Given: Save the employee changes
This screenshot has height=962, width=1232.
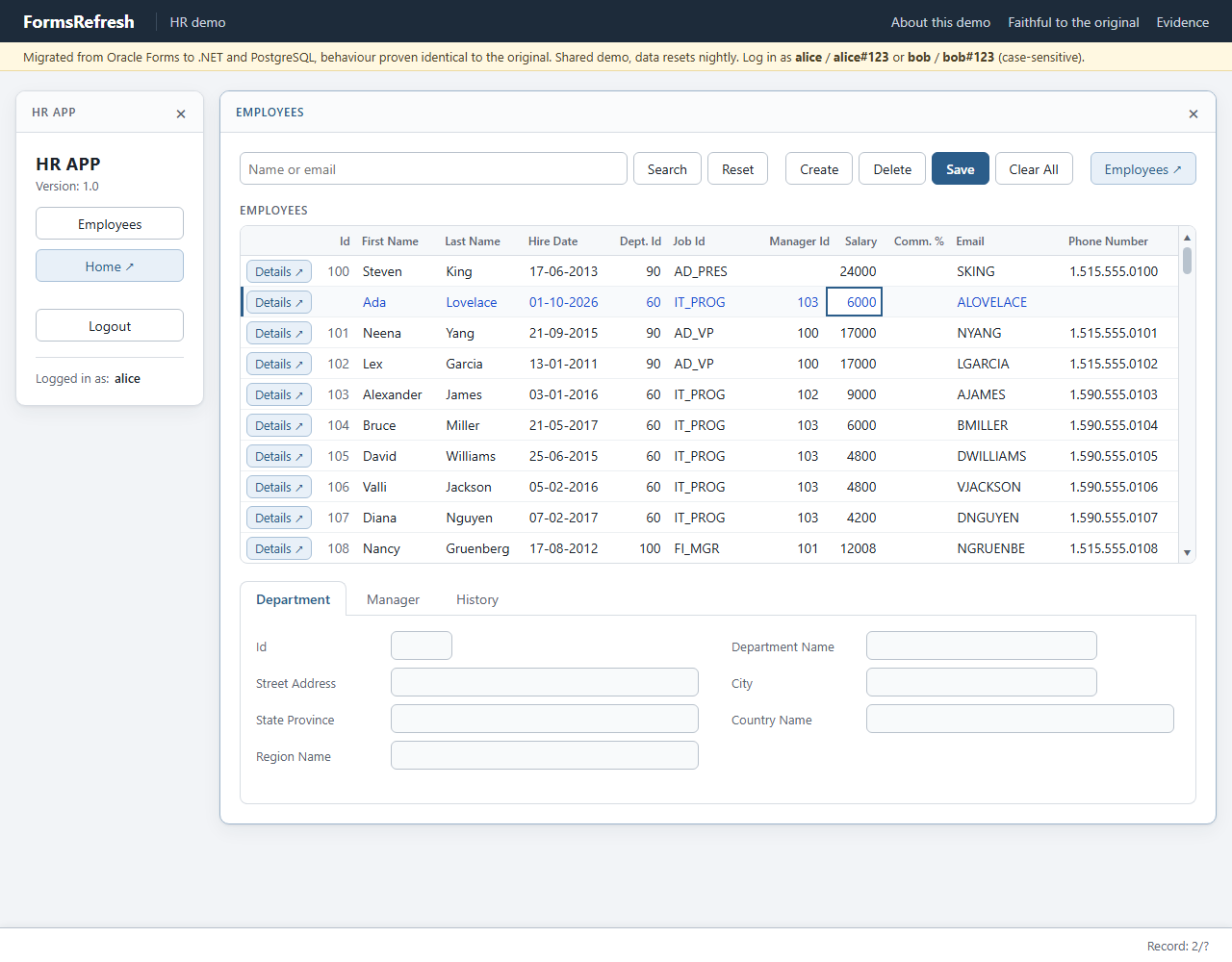Looking at the screenshot, I should pyautogui.click(x=961, y=169).
